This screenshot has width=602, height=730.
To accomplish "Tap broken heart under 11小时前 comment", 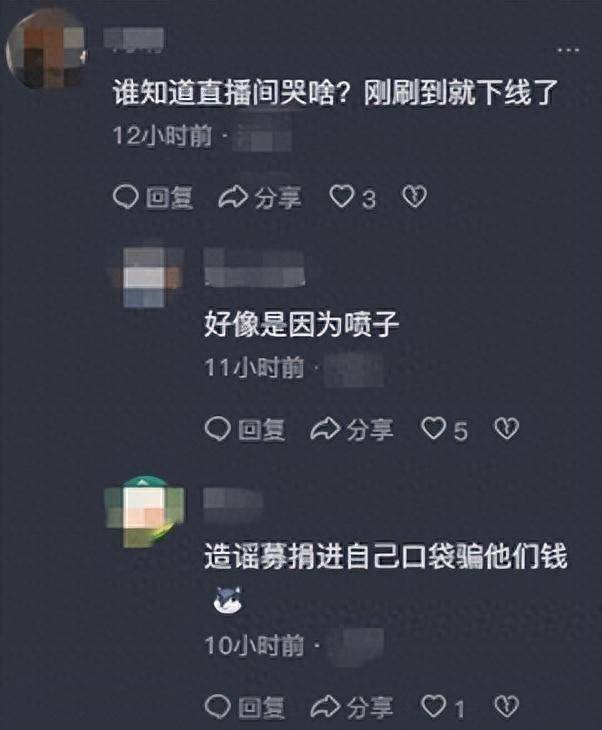I will click(506, 428).
